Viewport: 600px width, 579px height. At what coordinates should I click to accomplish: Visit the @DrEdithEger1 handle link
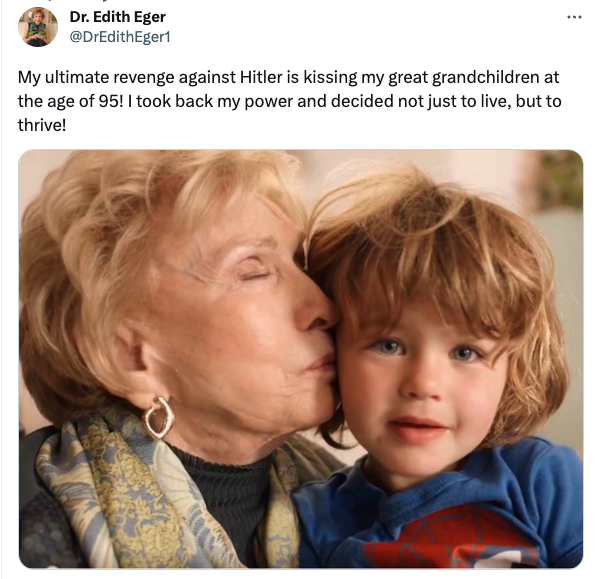(120, 37)
